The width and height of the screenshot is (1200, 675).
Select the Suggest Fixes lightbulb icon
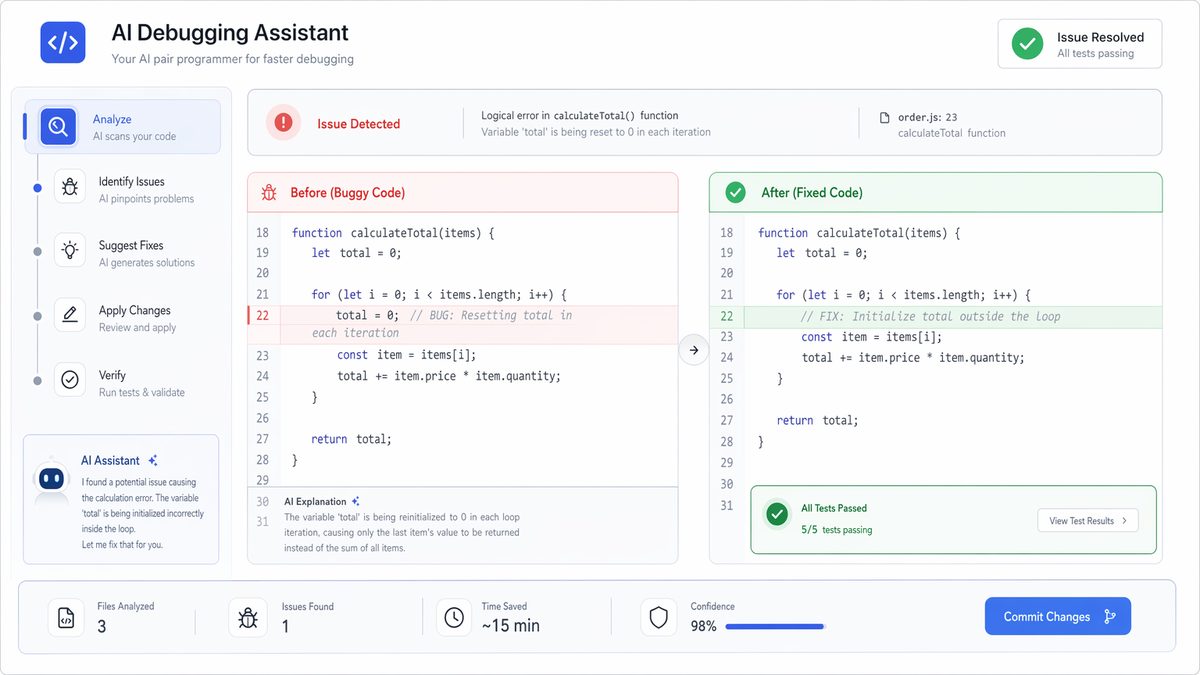[x=69, y=251]
